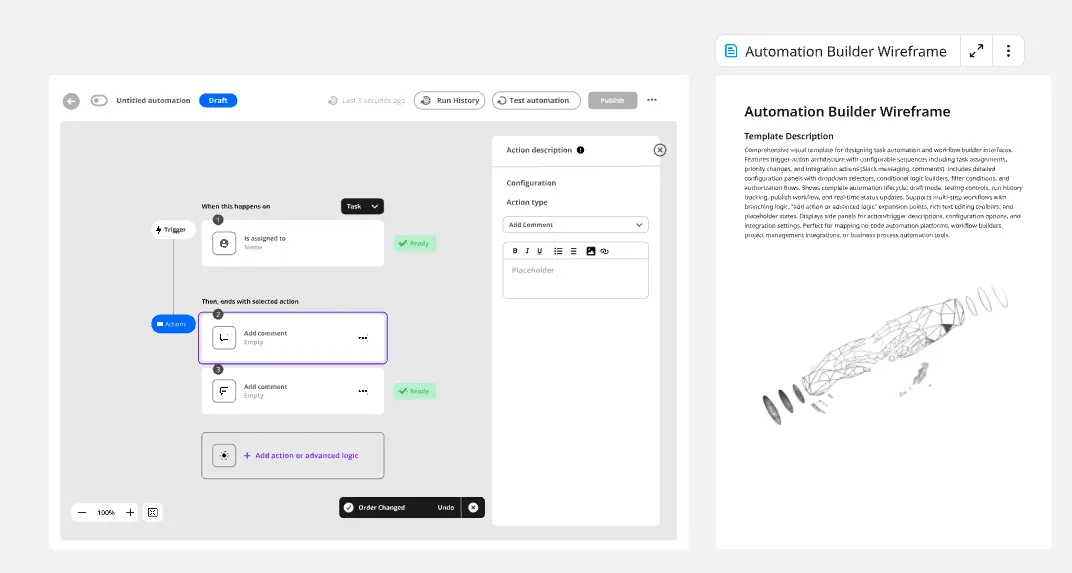Insert link in the comment editor
1072x573 pixels.
click(x=605, y=251)
